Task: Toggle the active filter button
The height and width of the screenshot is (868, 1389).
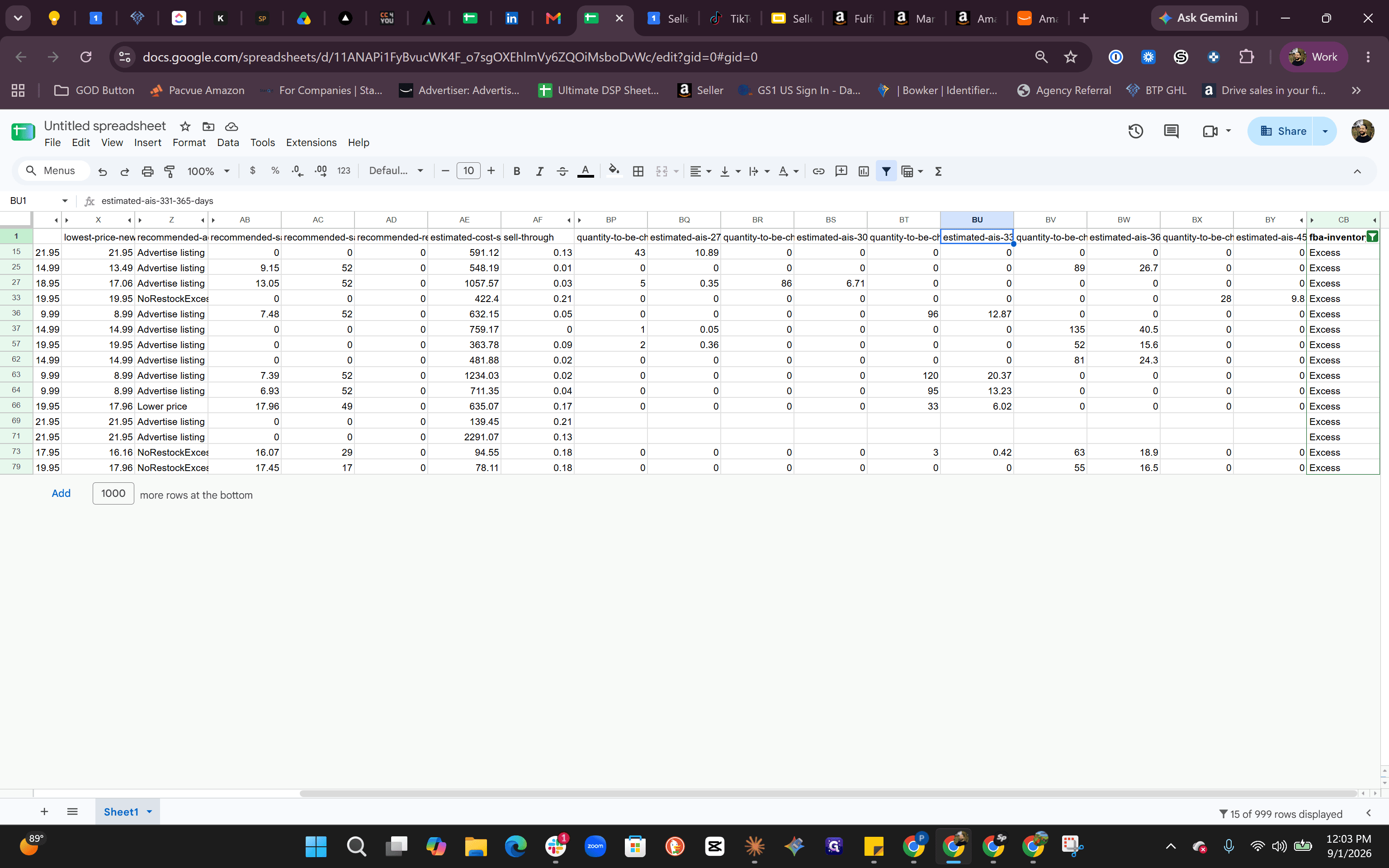Action: pyautogui.click(x=886, y=171)
